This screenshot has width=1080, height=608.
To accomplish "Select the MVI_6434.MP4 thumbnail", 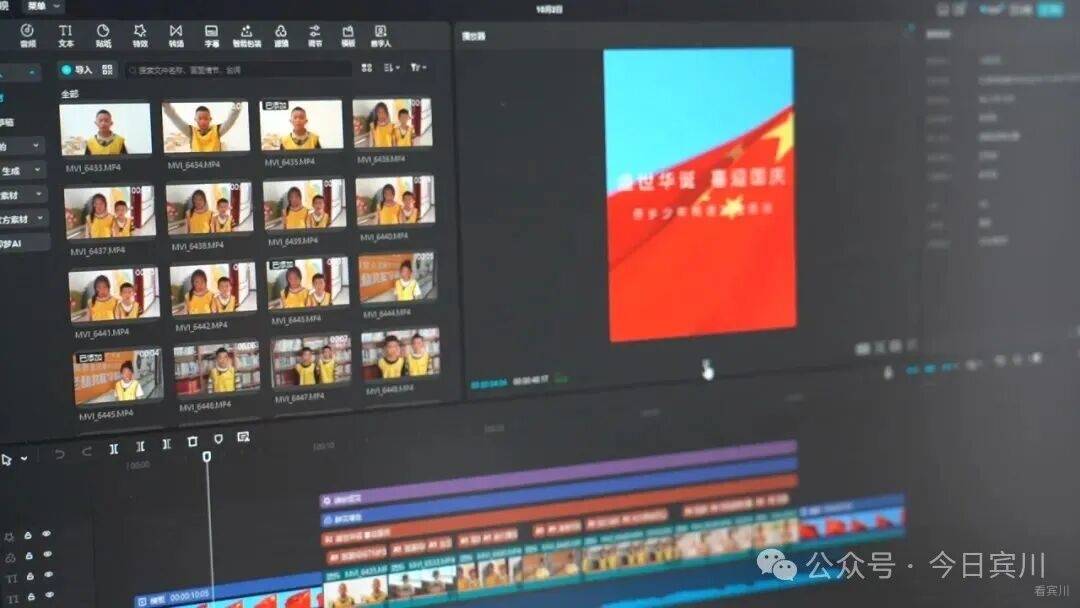I will tap(206, 127).
